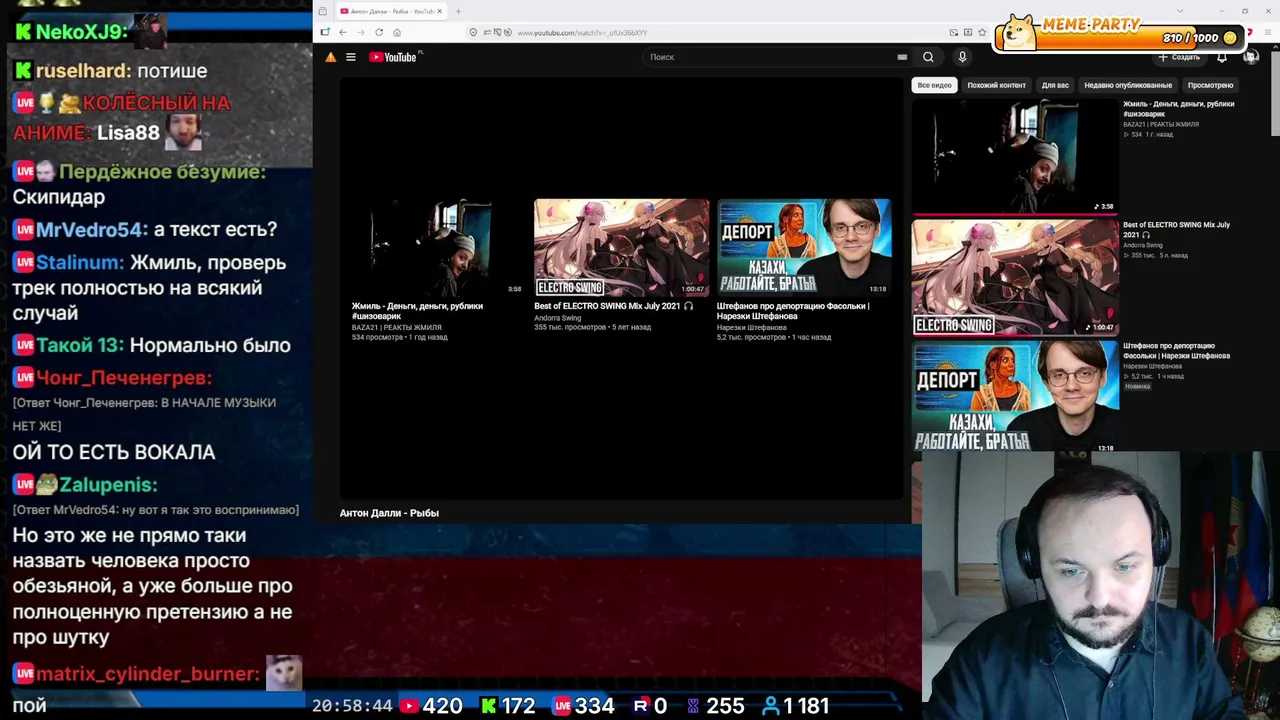
Task: Click video title Антон Далли - Рыбы
Action: click(x=389, y=513)
